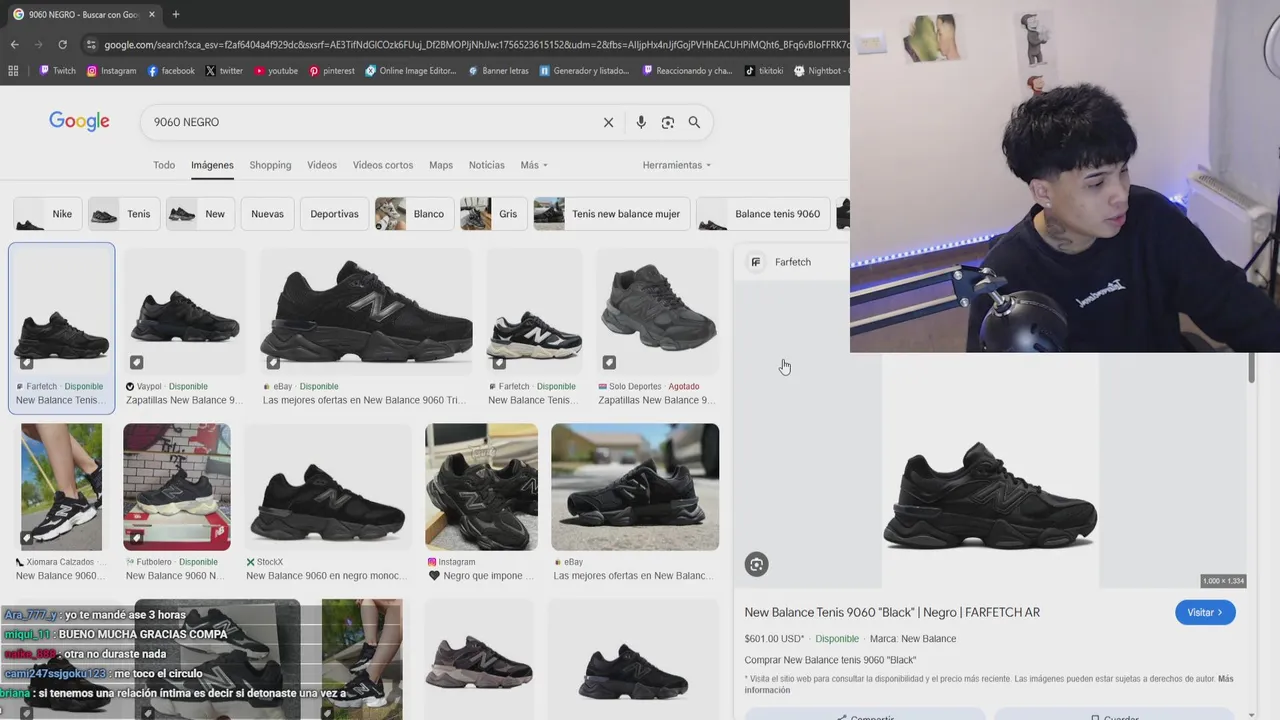Screen dimensions: 1280x720
Task: Go to the Google logo homepage
Action: (x=79, y=122)
